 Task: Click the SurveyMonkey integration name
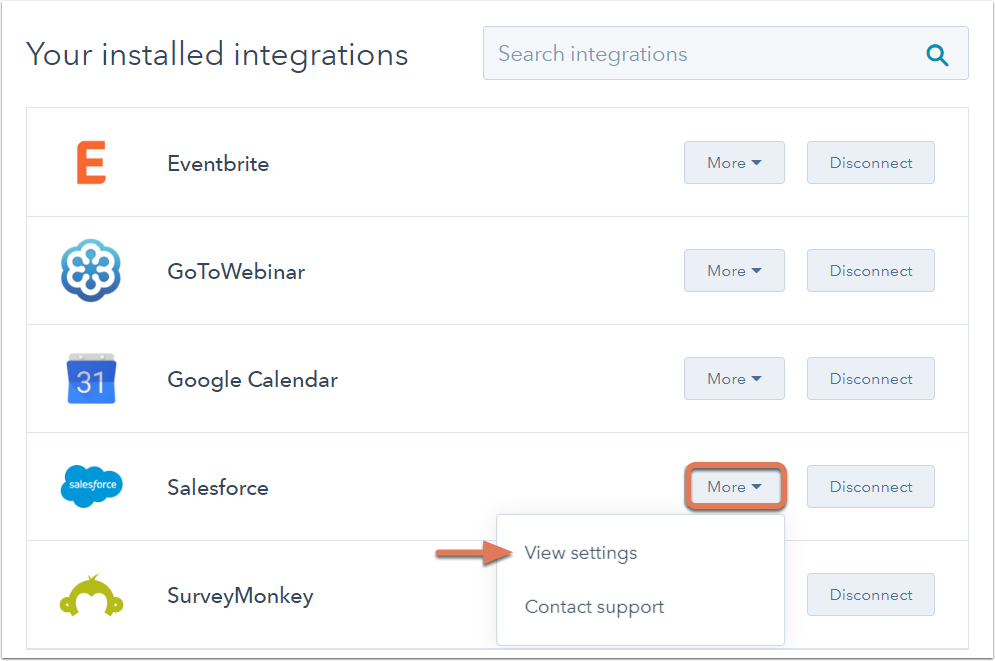[x=240, y=596]
